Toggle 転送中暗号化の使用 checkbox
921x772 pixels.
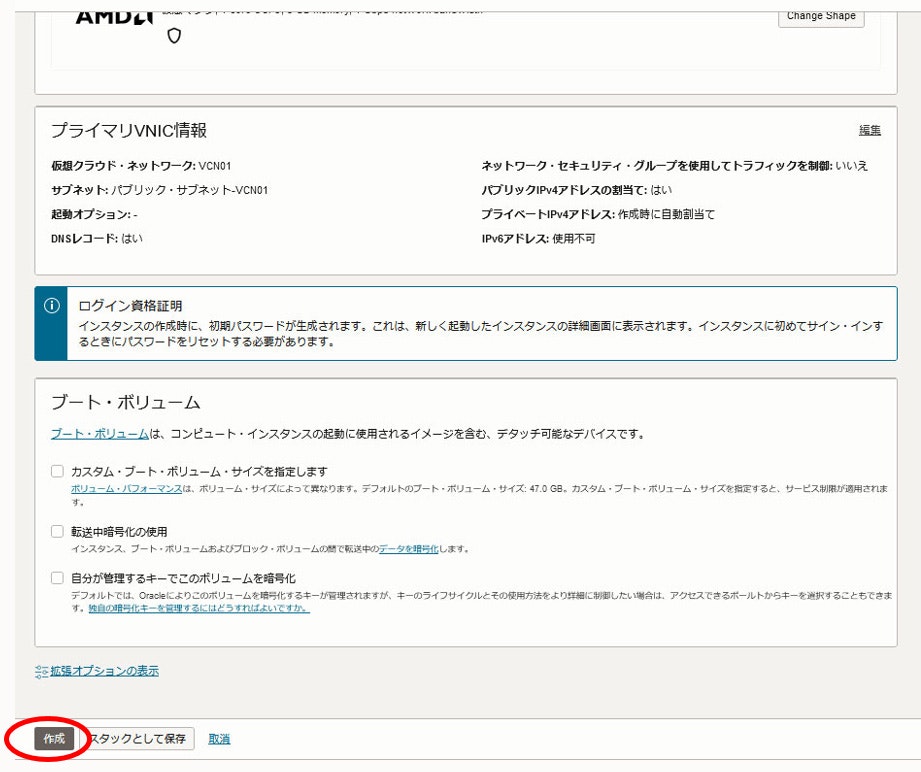(57, 531)
